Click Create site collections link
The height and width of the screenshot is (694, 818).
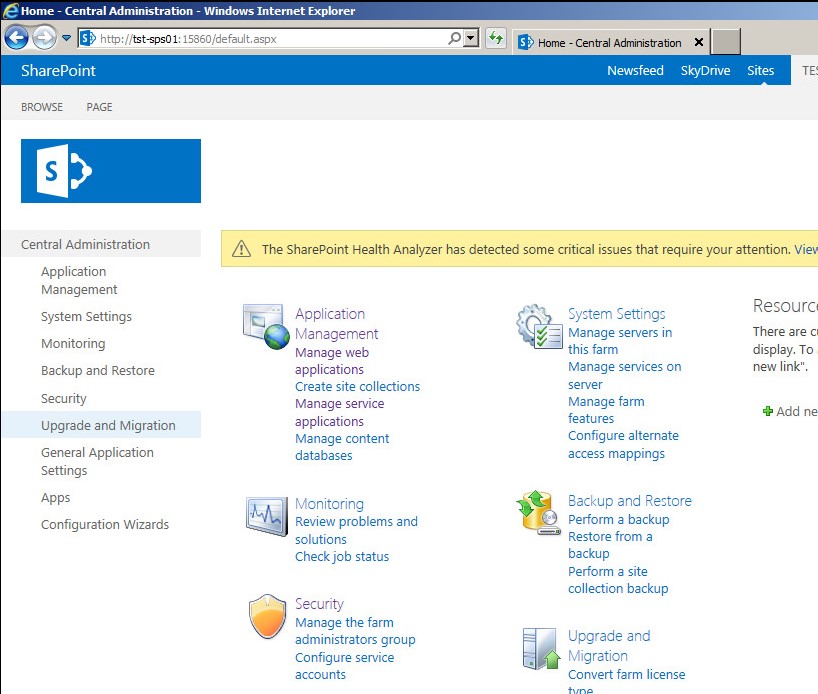[357, 387]
